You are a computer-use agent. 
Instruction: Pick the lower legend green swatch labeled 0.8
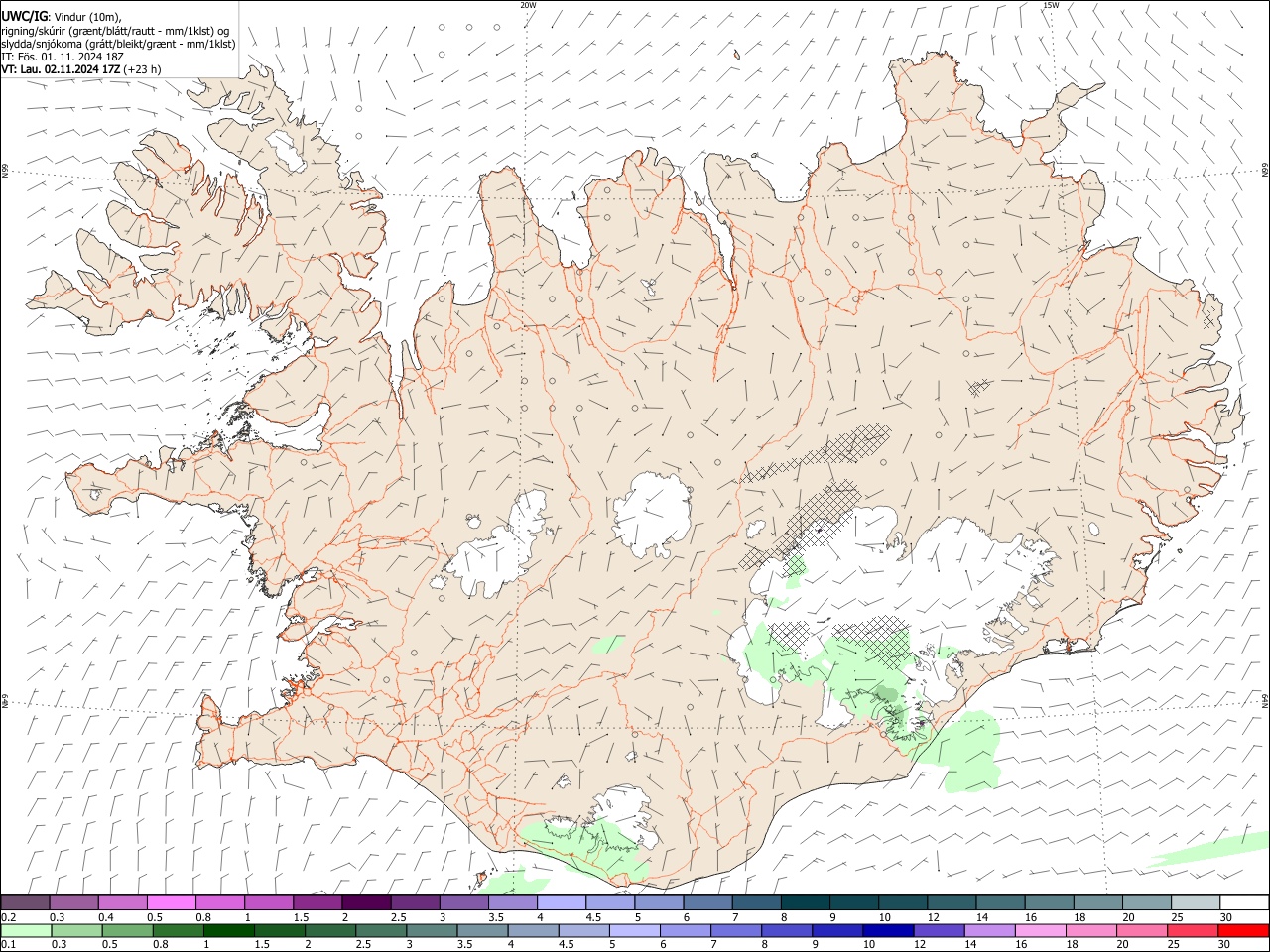178,930
